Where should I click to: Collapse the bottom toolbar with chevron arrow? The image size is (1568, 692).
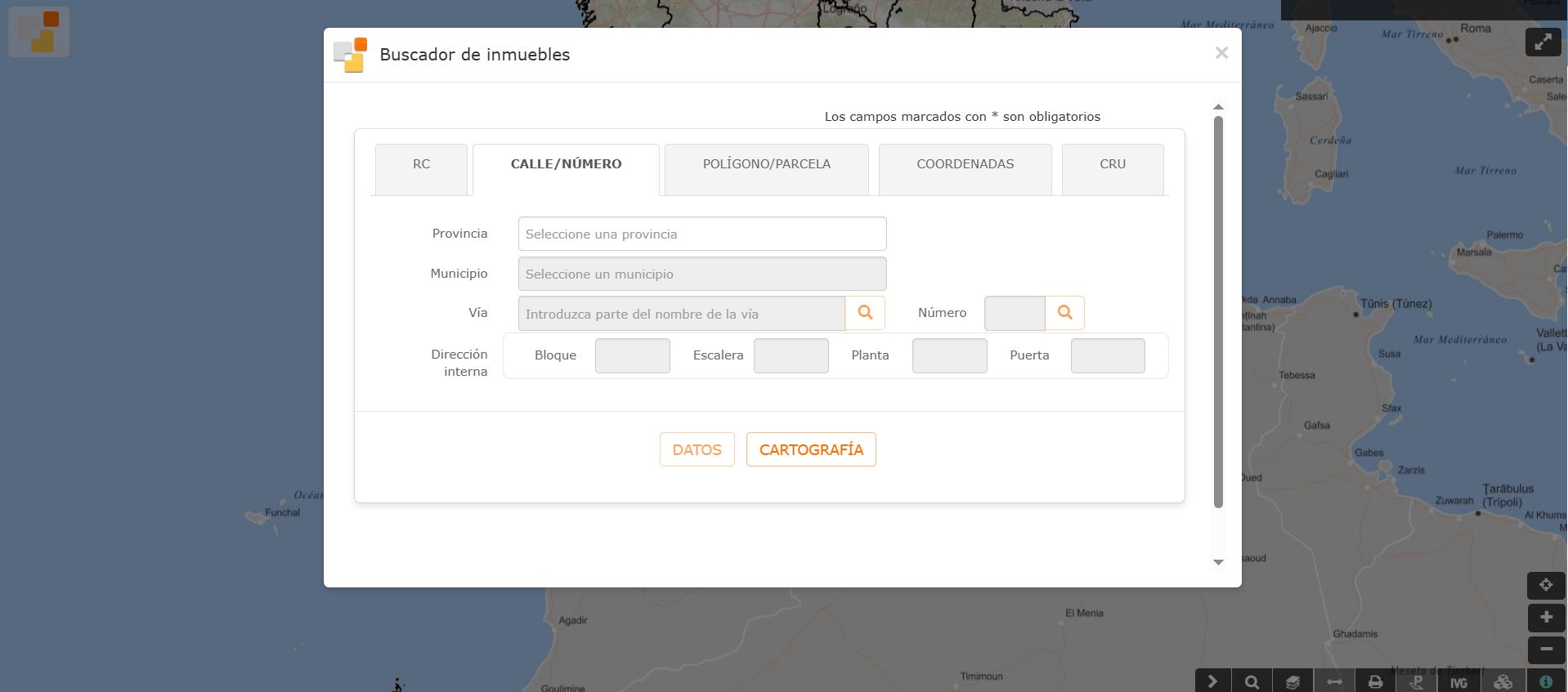pos(1213,681)
